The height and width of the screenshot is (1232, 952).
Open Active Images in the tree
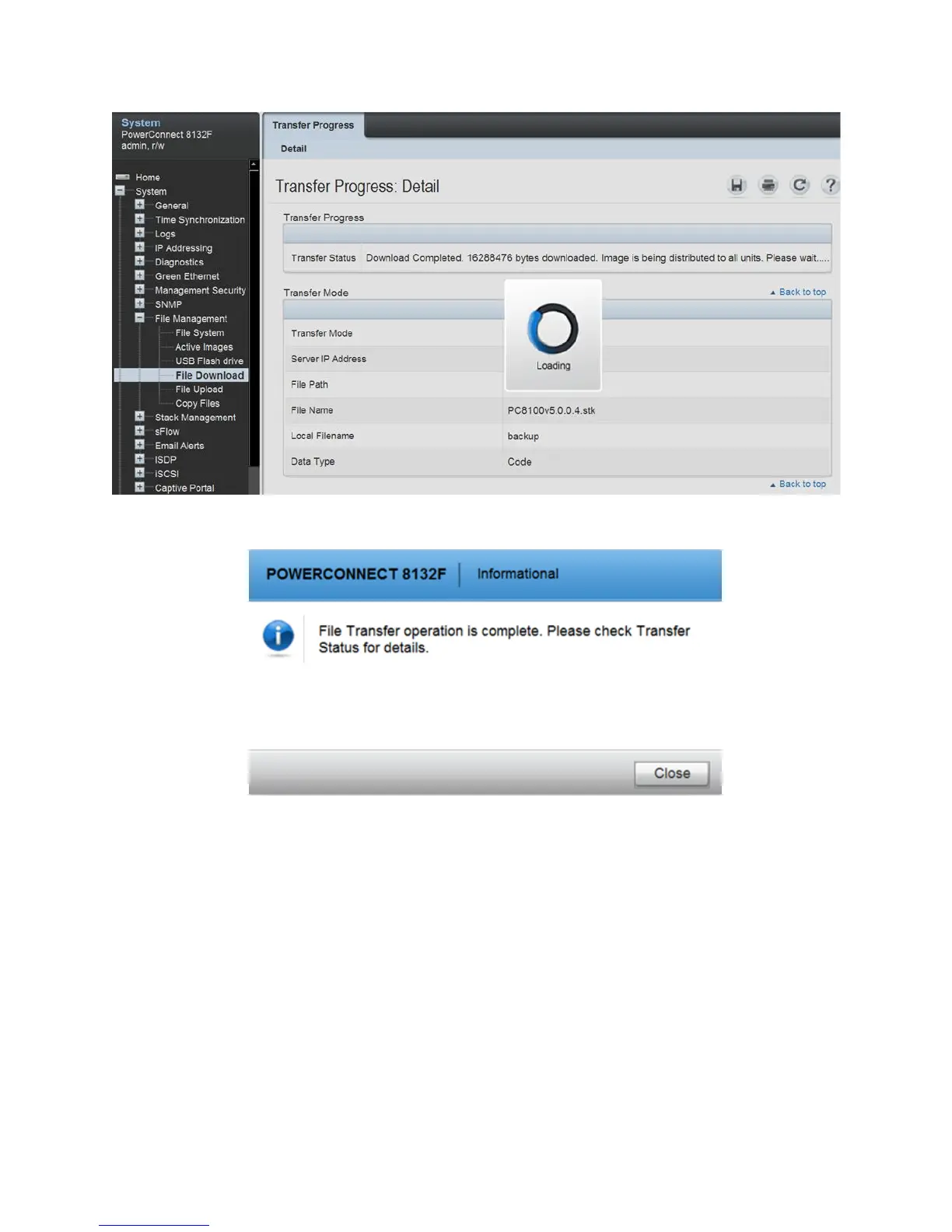(x=204, y=347)
